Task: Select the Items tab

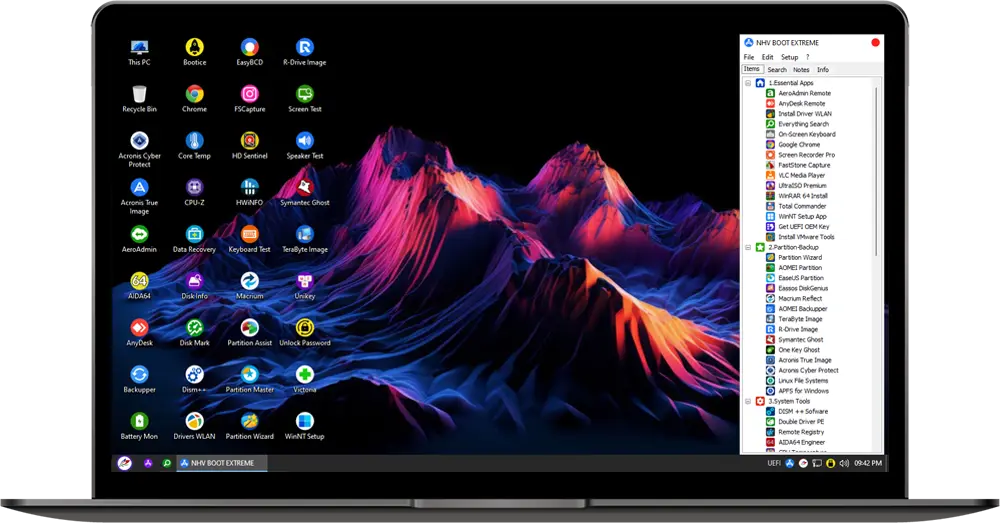Action: click(x=752, y=69)
